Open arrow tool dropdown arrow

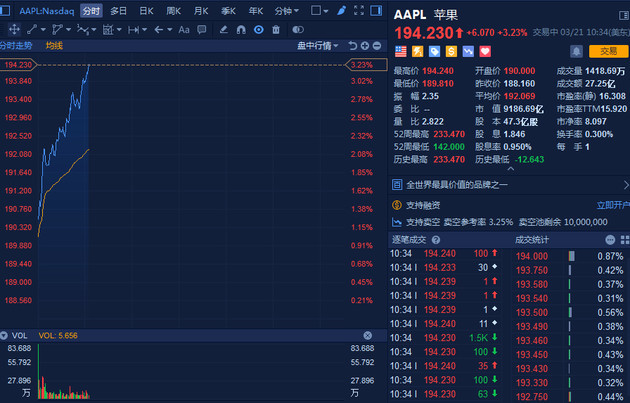pyautogui.click(x=170, y=30)
